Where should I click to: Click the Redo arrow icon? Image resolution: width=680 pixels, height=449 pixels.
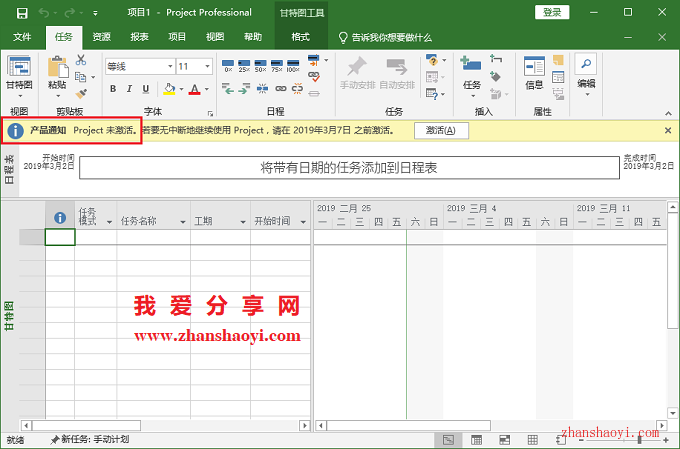click(x=69, y=13)
